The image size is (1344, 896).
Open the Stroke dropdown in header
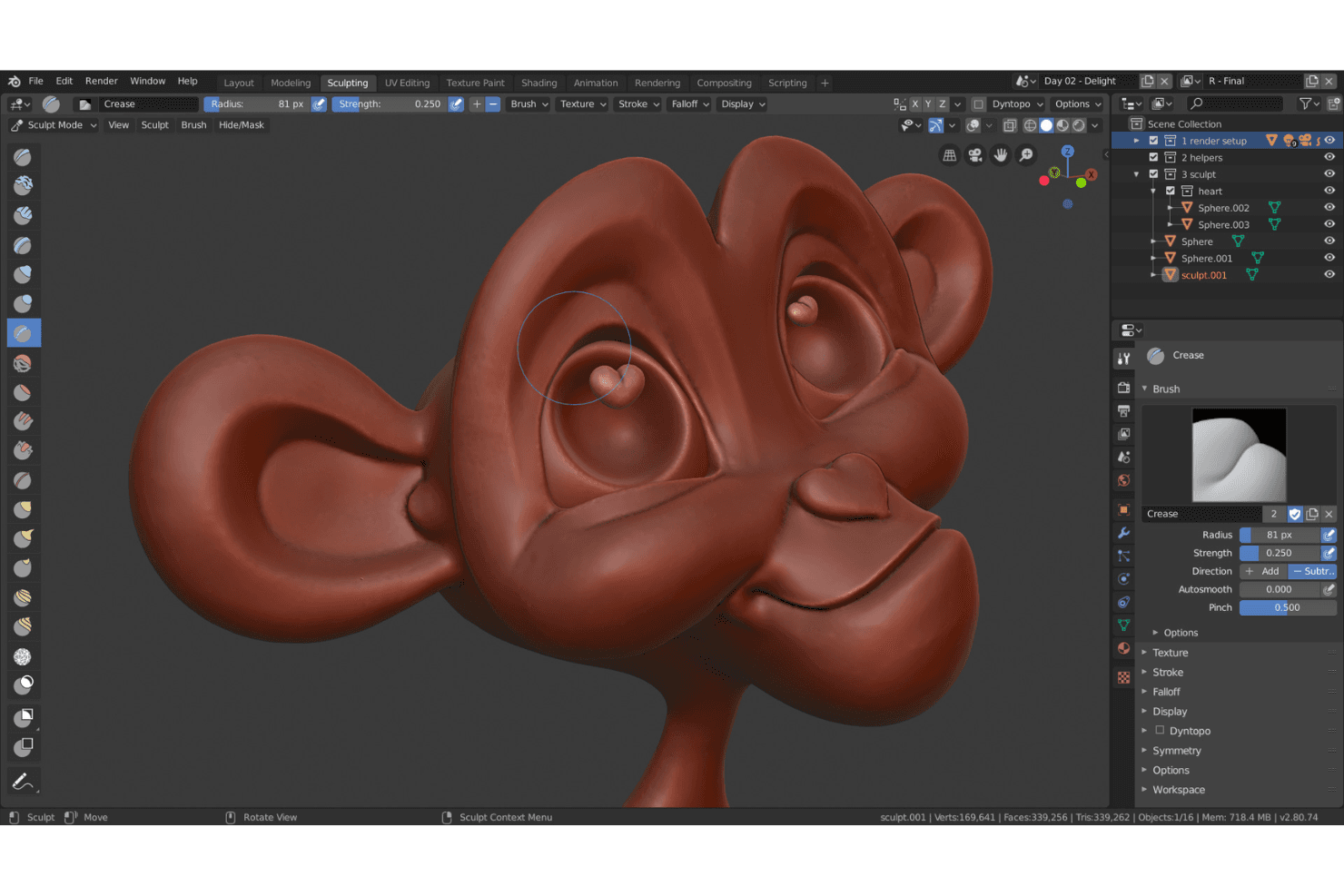click(x=638, y=104)
